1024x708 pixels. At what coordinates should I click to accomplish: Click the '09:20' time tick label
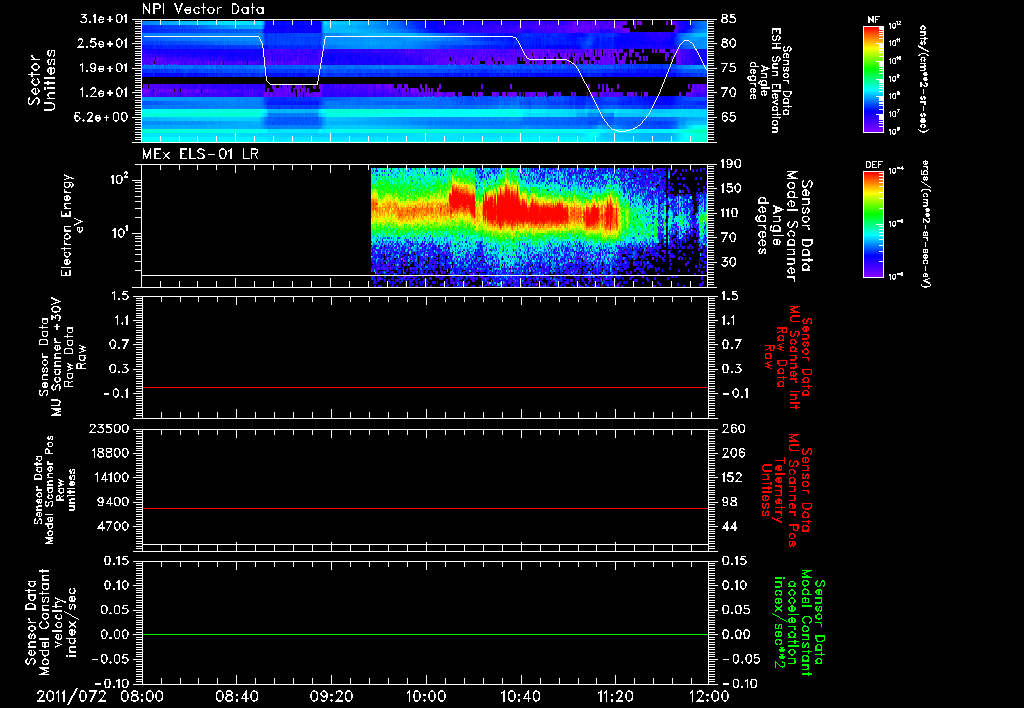331,696
